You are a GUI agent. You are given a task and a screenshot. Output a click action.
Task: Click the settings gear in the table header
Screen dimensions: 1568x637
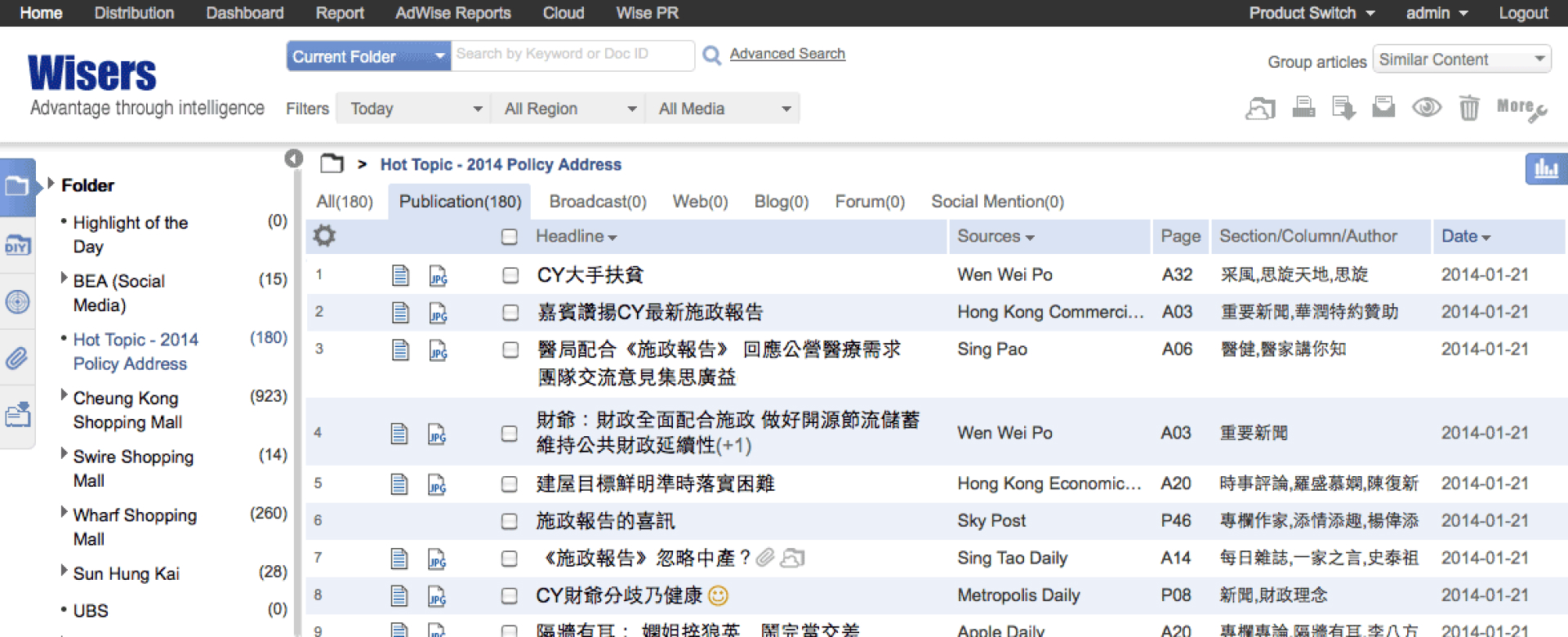click(324, 236)
